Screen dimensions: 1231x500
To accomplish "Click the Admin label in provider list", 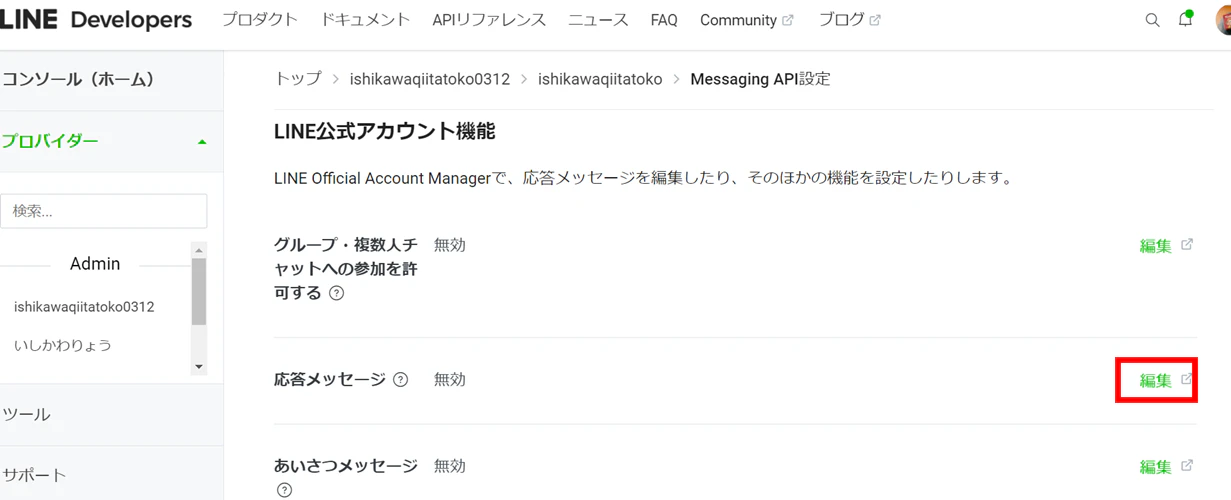I will [95, 264].
